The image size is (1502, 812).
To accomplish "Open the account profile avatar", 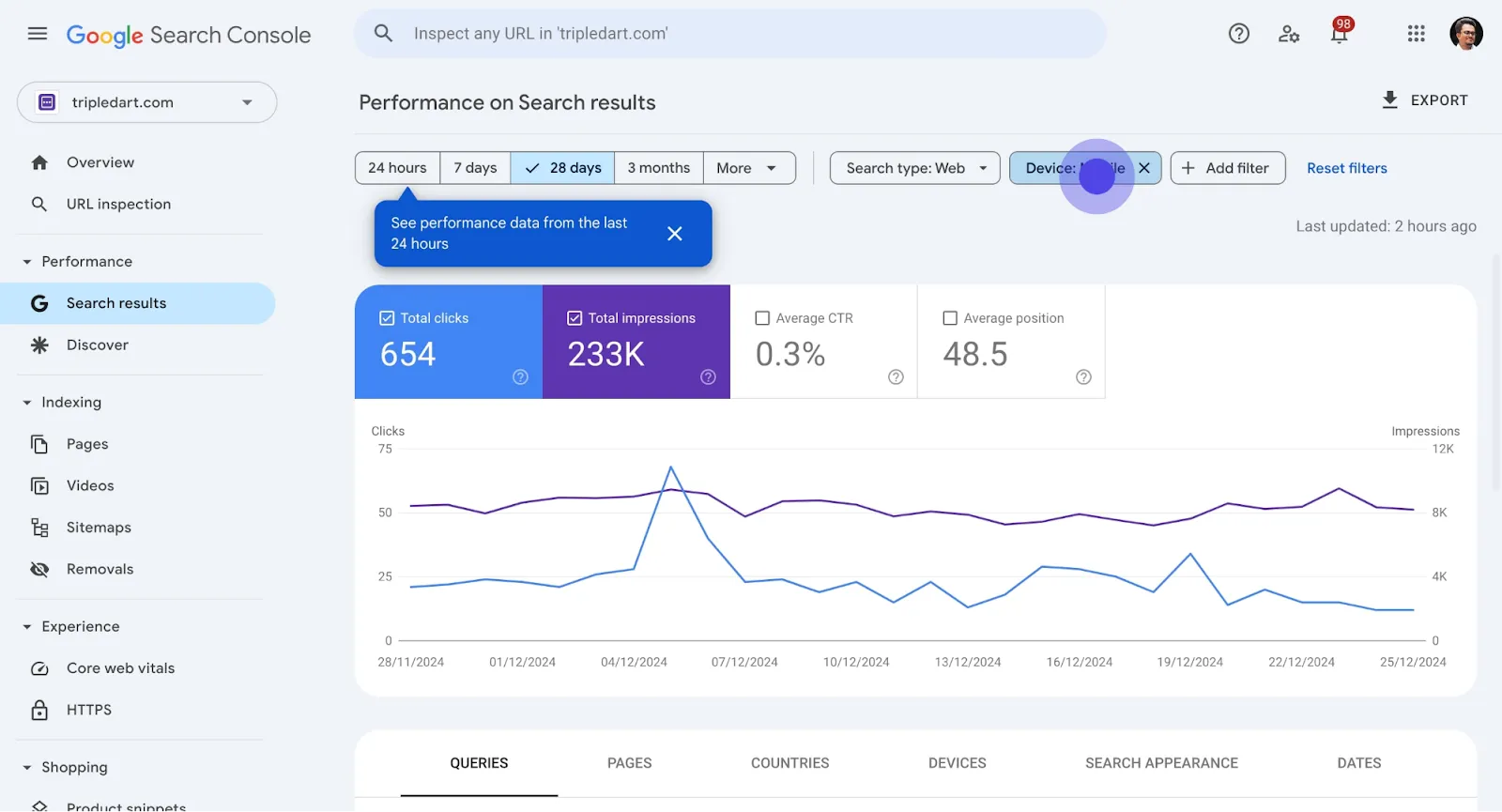I will pos(1466,34).
